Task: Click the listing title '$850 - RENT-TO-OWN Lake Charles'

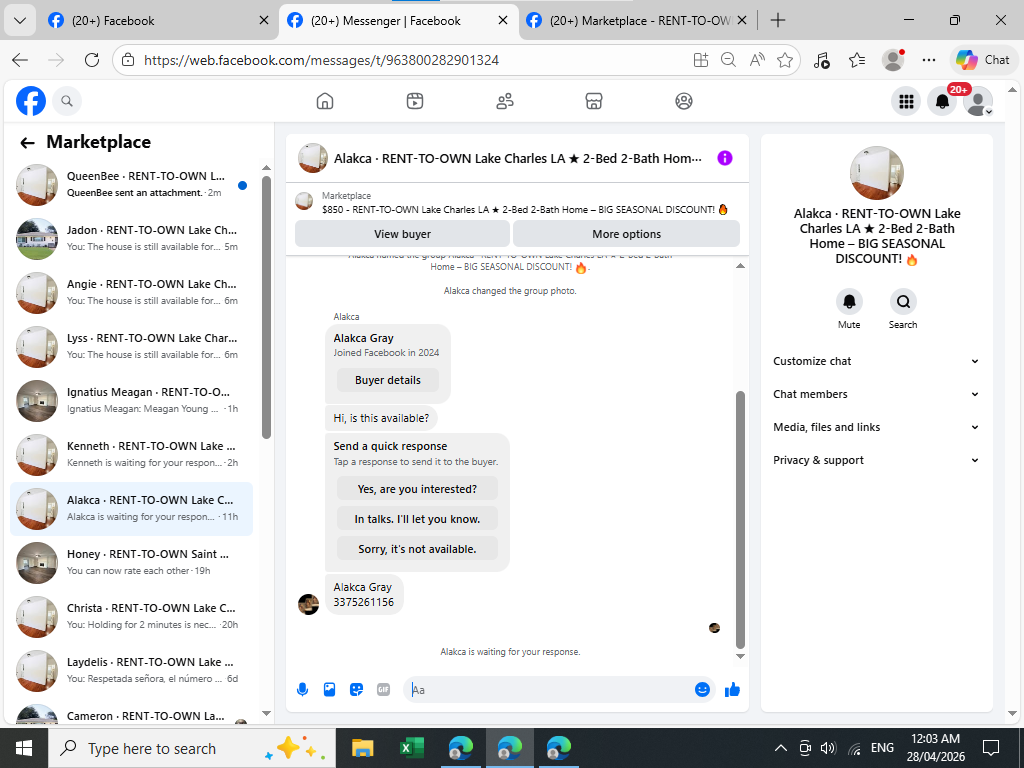Action: click(x=524, y=210)
